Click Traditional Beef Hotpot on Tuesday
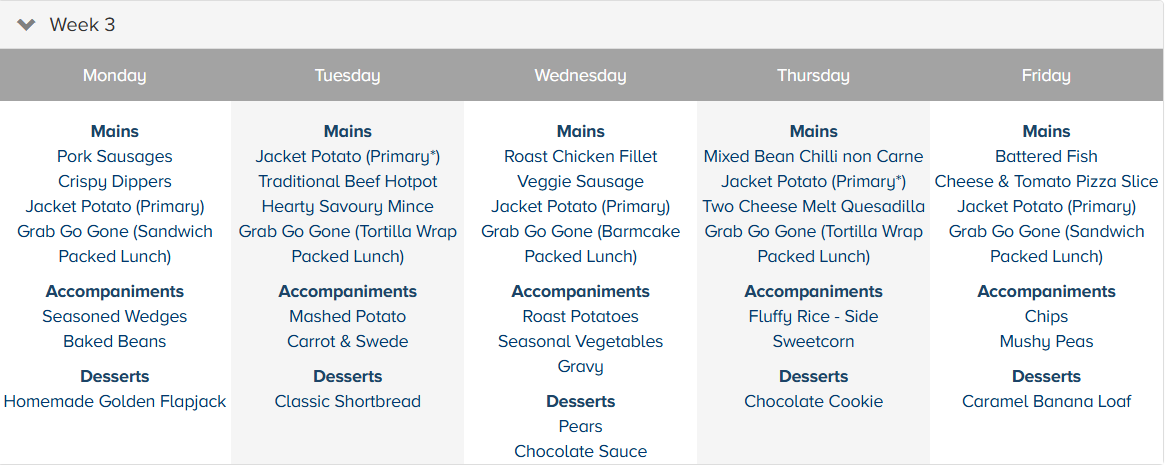This screenshot has width=1166, height=465. point(347,182)
